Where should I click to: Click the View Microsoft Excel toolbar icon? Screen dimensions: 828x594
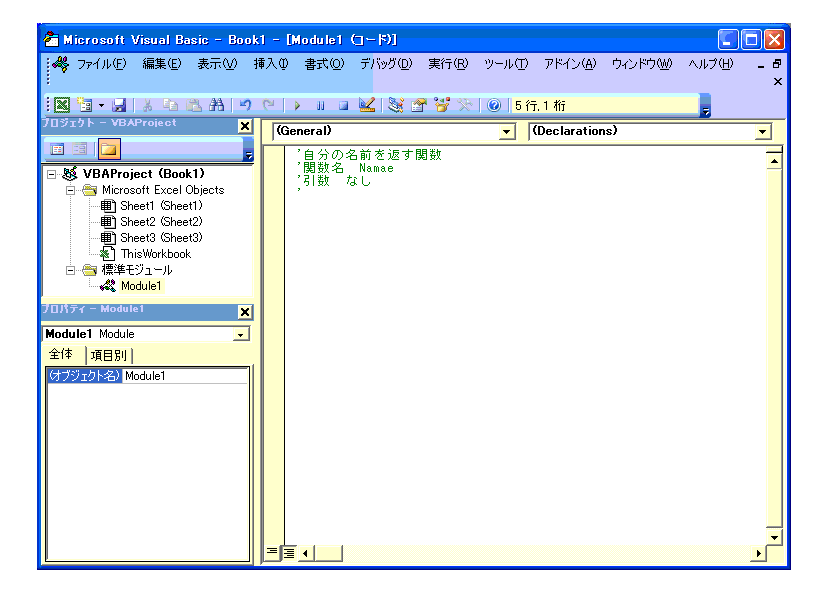[x=62, y=105]
